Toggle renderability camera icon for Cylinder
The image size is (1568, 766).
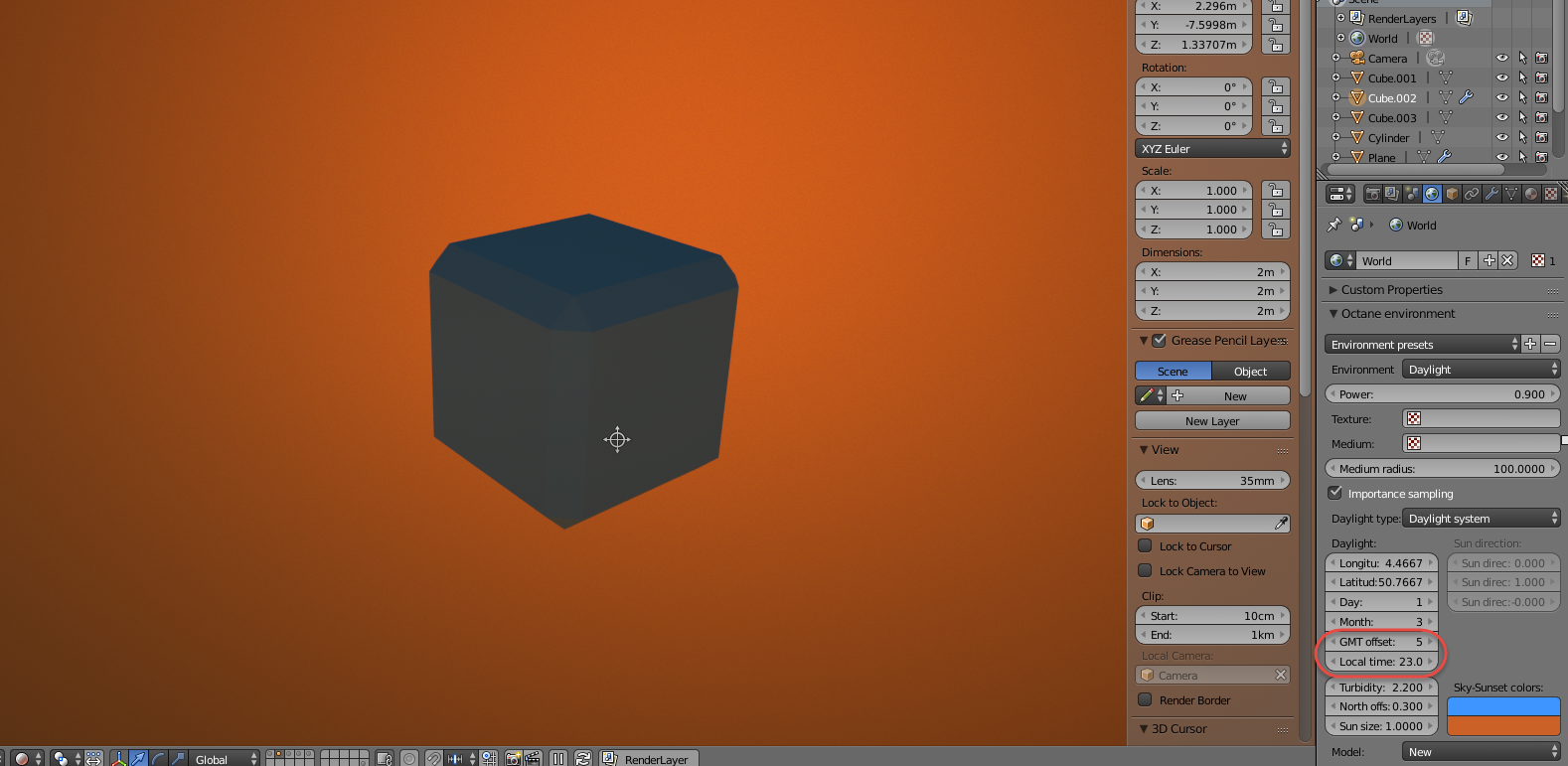(1541, 137)
